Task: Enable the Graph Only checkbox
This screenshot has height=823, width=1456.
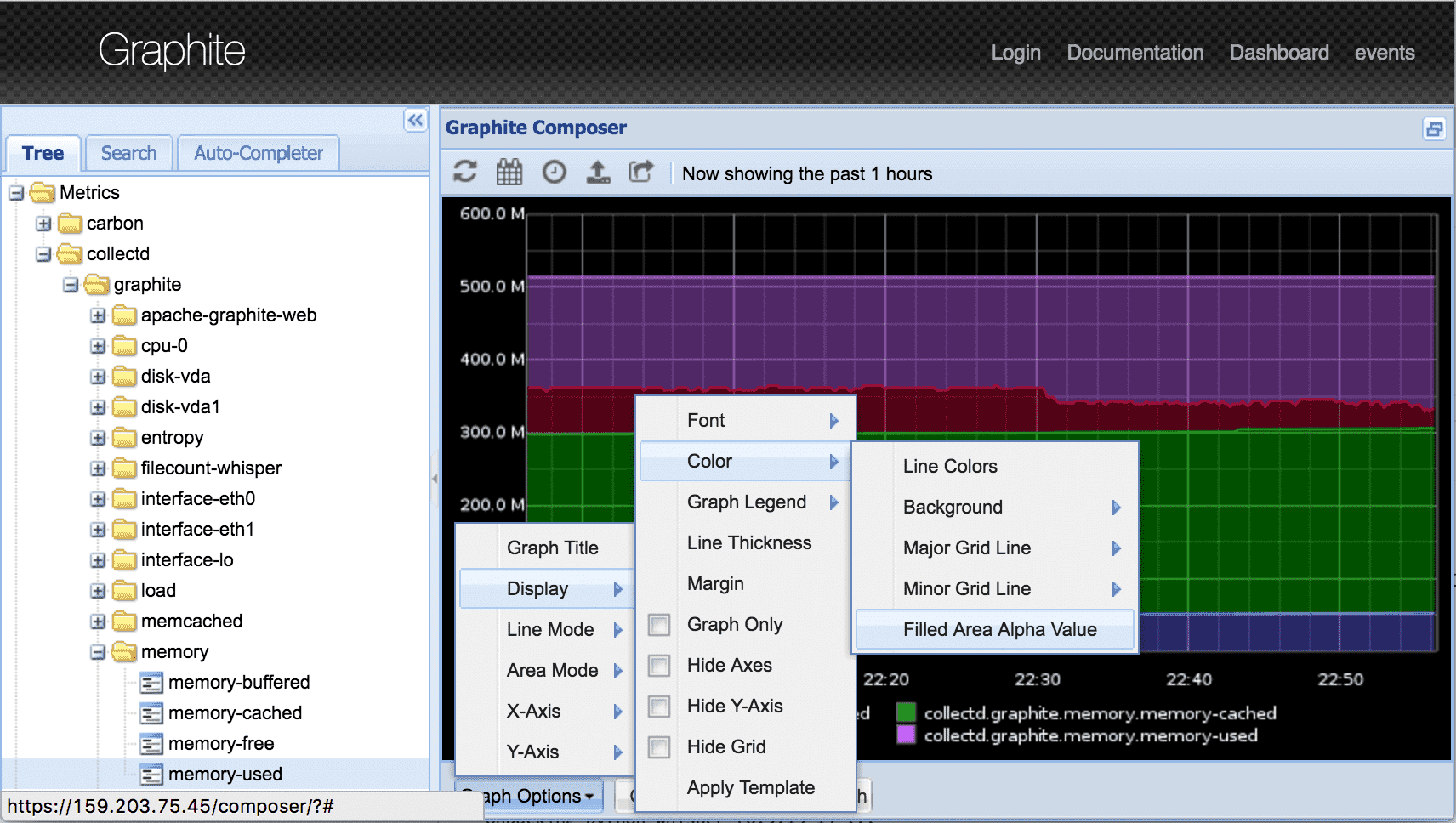Action: point(659,625)
